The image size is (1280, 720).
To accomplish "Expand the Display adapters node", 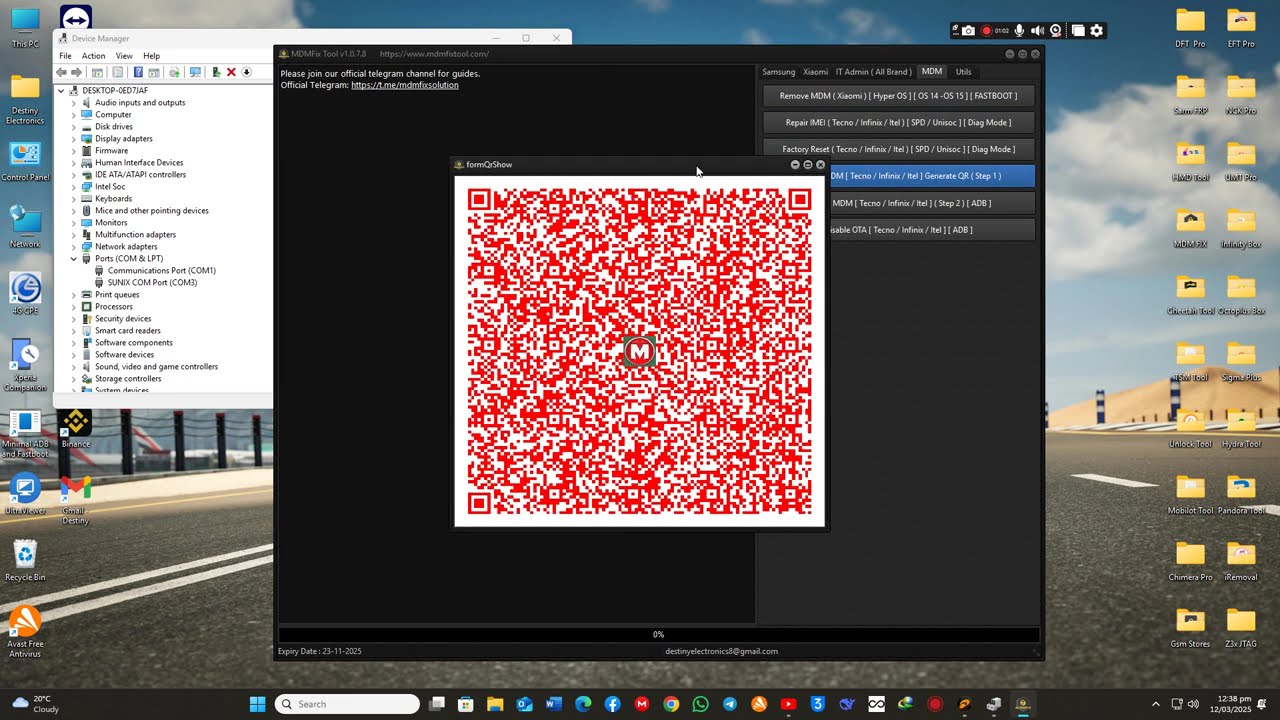I will pos(74,139).
